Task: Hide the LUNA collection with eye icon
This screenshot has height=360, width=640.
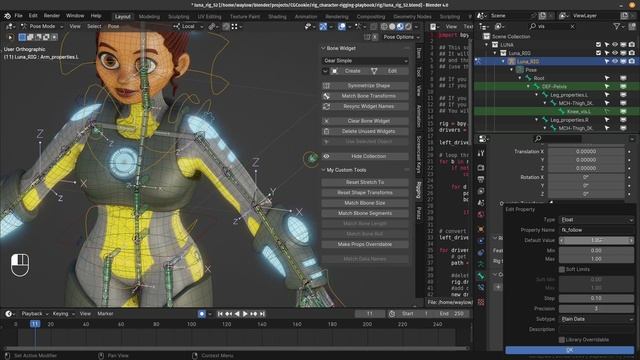Action: coord(615,45)
